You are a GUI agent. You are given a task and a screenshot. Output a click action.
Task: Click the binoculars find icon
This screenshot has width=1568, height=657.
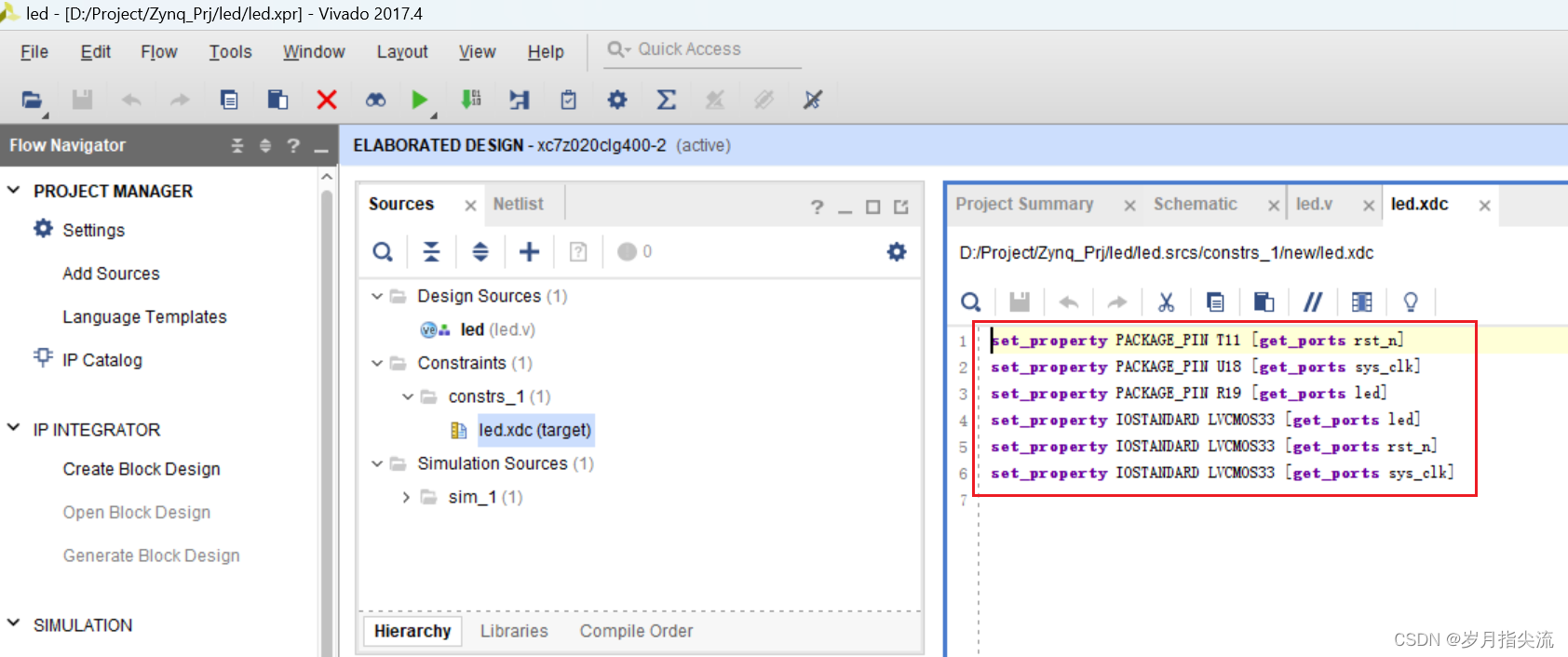click(x=375, y=100)
